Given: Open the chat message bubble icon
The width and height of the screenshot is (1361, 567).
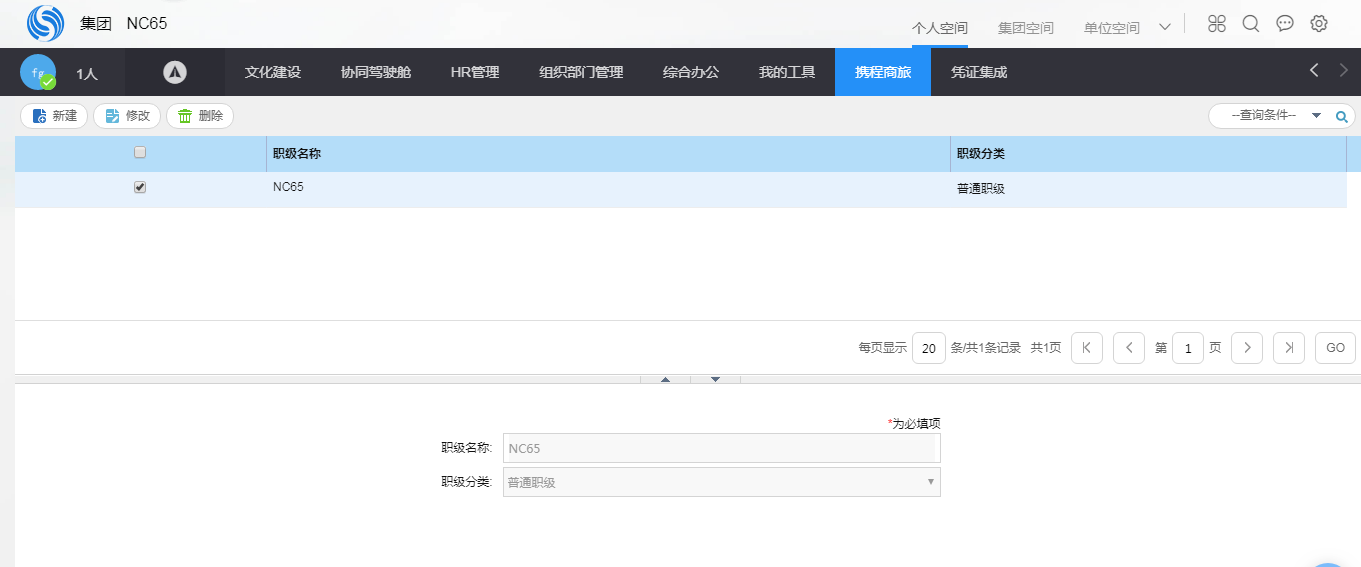Looking at the screenshot, I should pos(1285,24).
